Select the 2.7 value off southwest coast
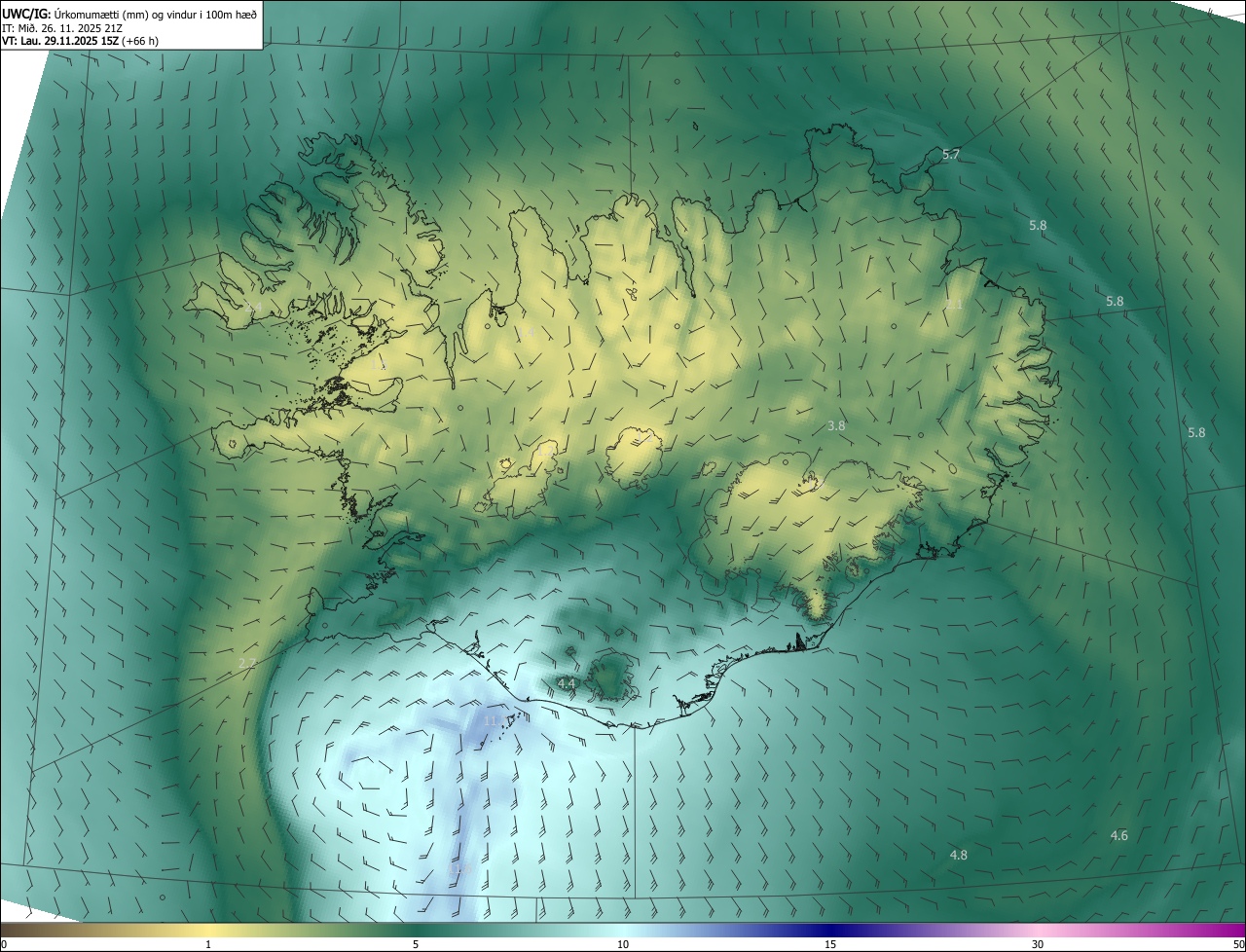This screenshot has height=952, width=1246. click(247, 663)
